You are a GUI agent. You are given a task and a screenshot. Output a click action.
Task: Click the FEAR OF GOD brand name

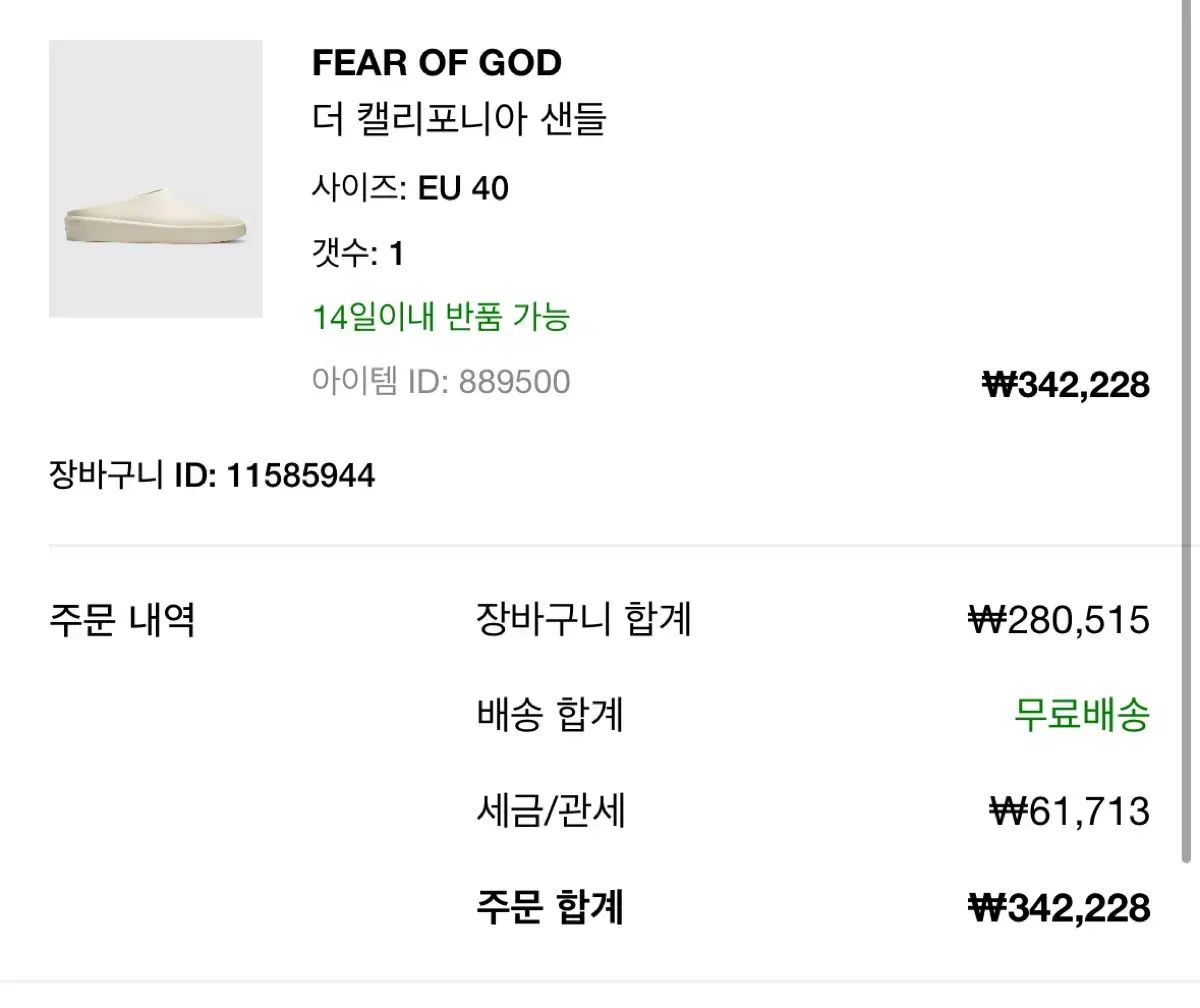437,63
